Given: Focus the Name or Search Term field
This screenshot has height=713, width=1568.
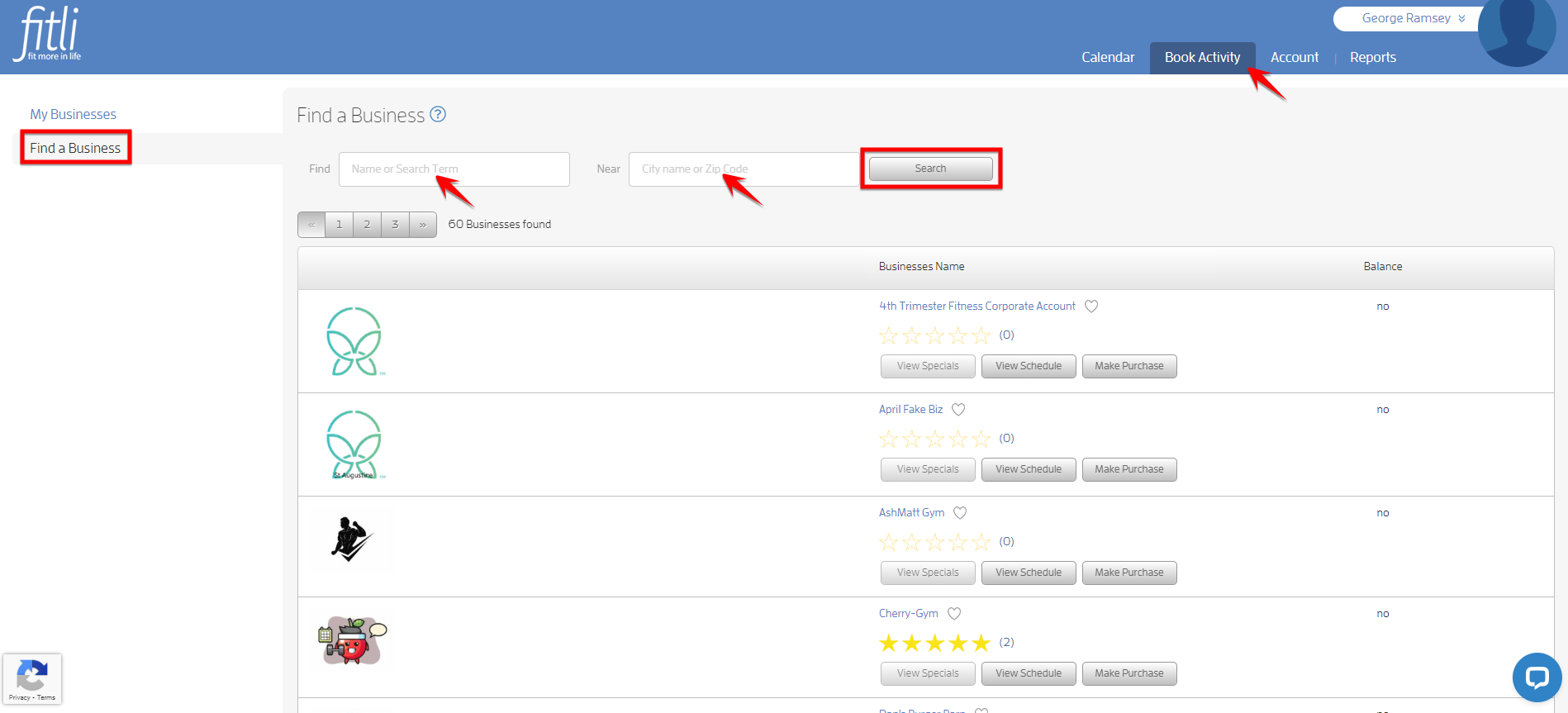Looking at the screenshot, I should point(454,169).
